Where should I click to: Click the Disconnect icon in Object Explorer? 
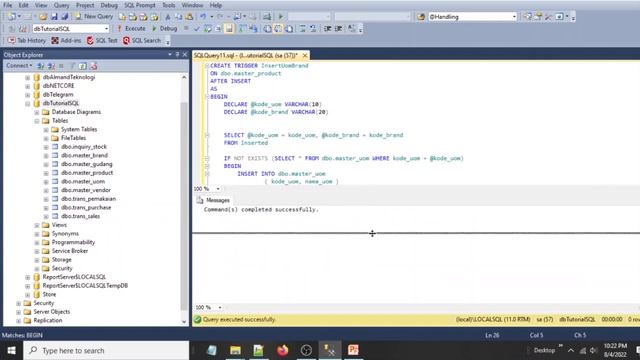coord(51,66)
